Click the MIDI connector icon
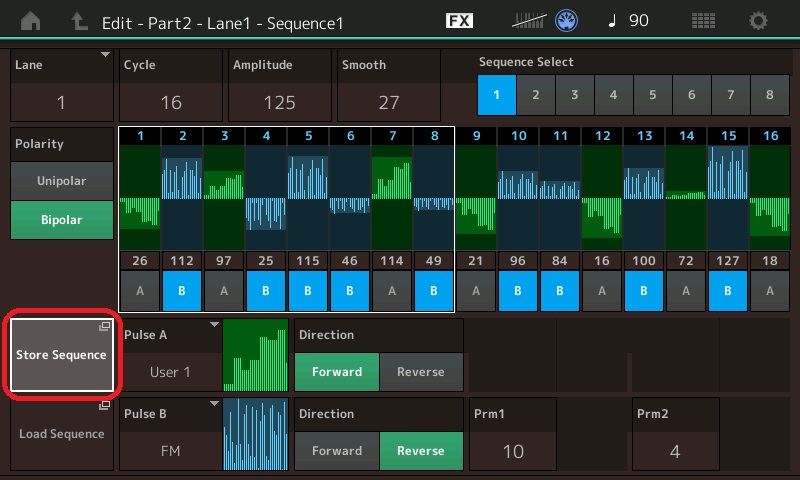The image size is (800, 480). (x=568, y=20)
